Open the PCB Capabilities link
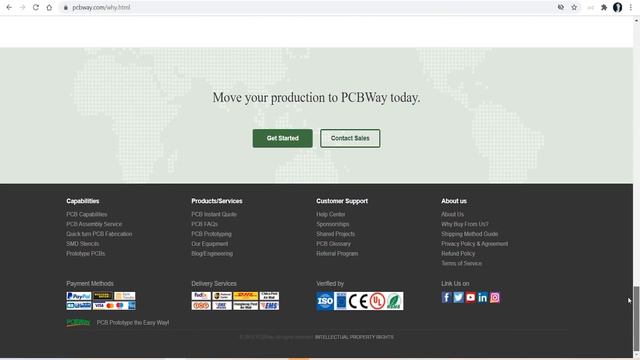Screen dimensions: 640x360 tap(87, 214)
